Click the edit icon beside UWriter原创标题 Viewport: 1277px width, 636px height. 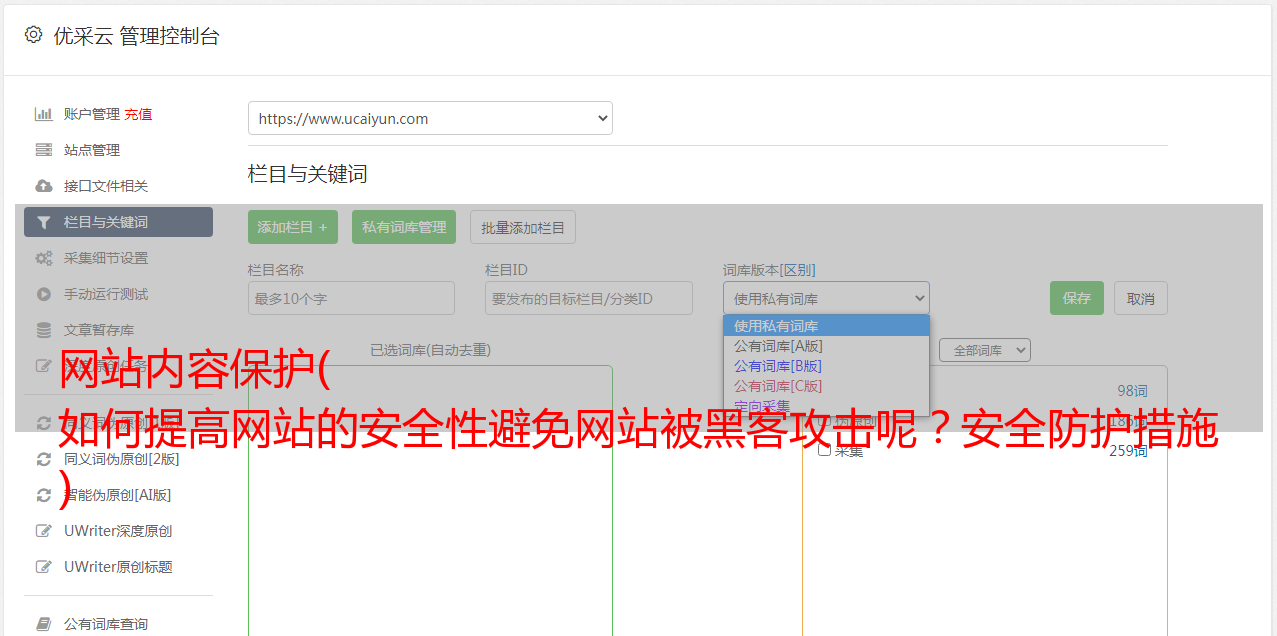click(44, 567)
